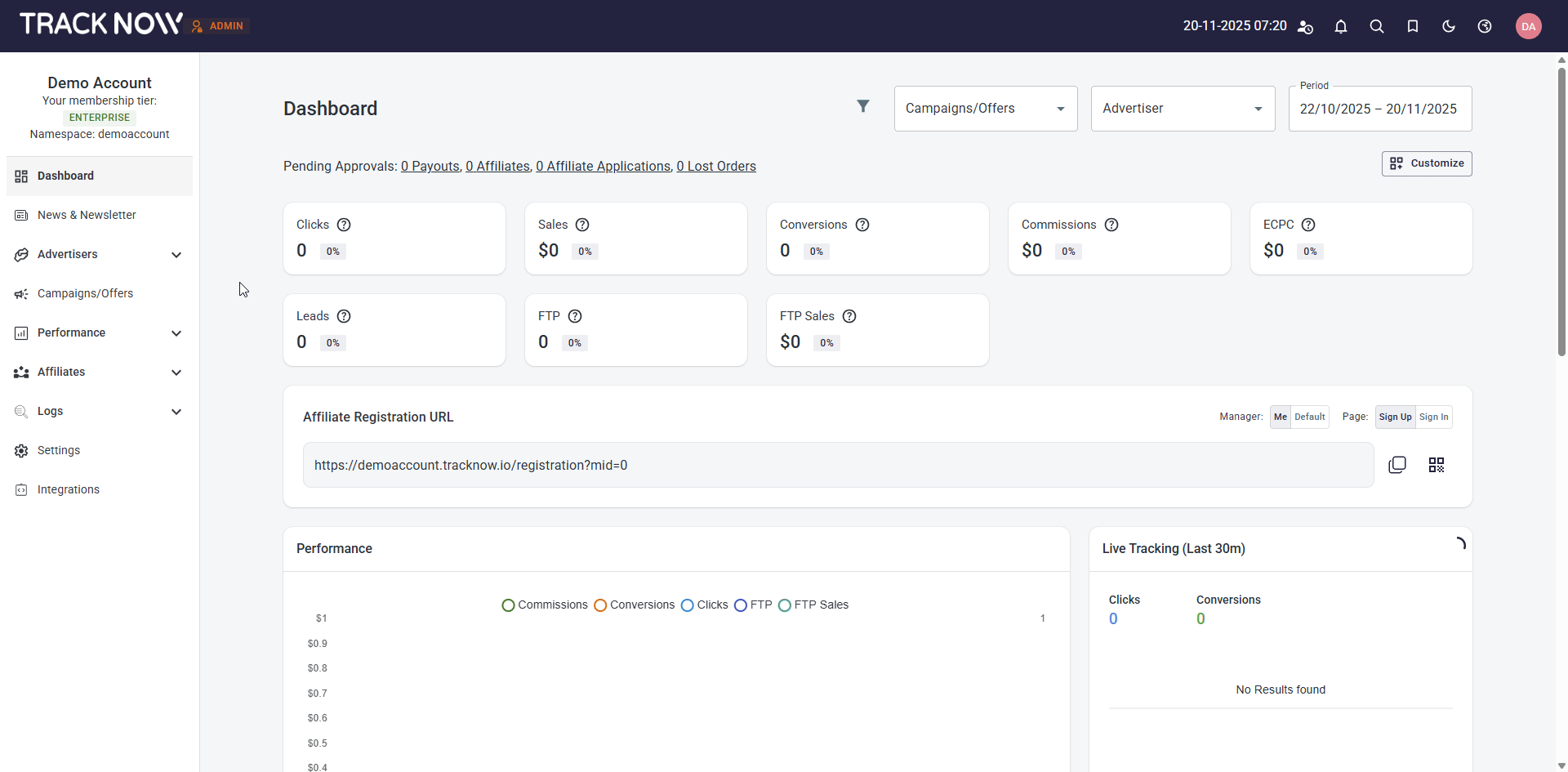Open the Campaigns/Offers filter dropdown

(985, 109)
